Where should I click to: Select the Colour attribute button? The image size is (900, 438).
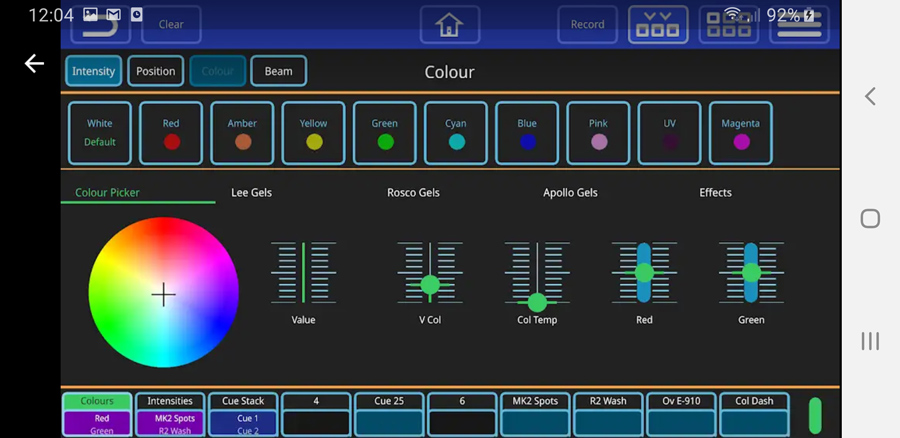point(218,71)
